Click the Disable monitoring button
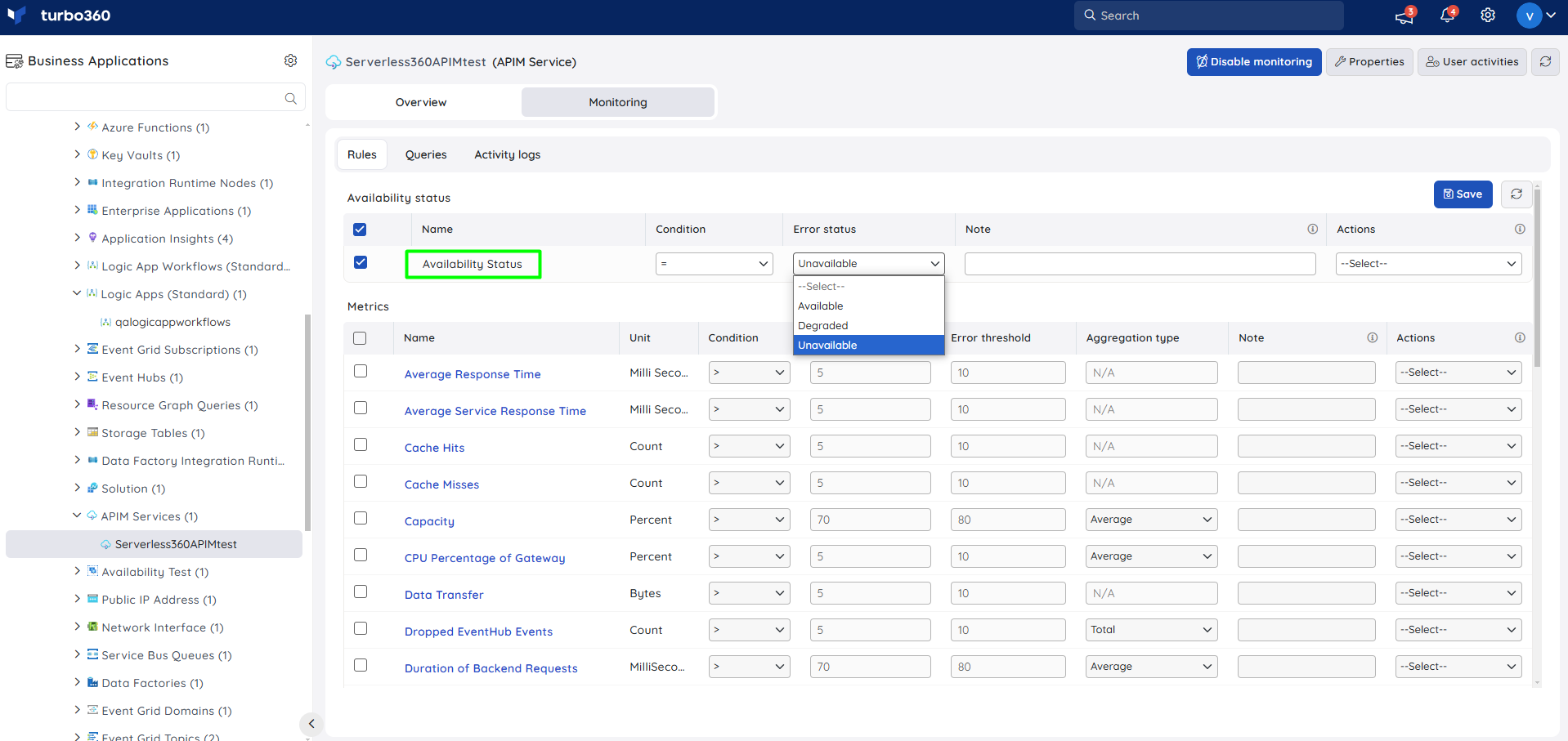1568x741 pixels. 1254,62
